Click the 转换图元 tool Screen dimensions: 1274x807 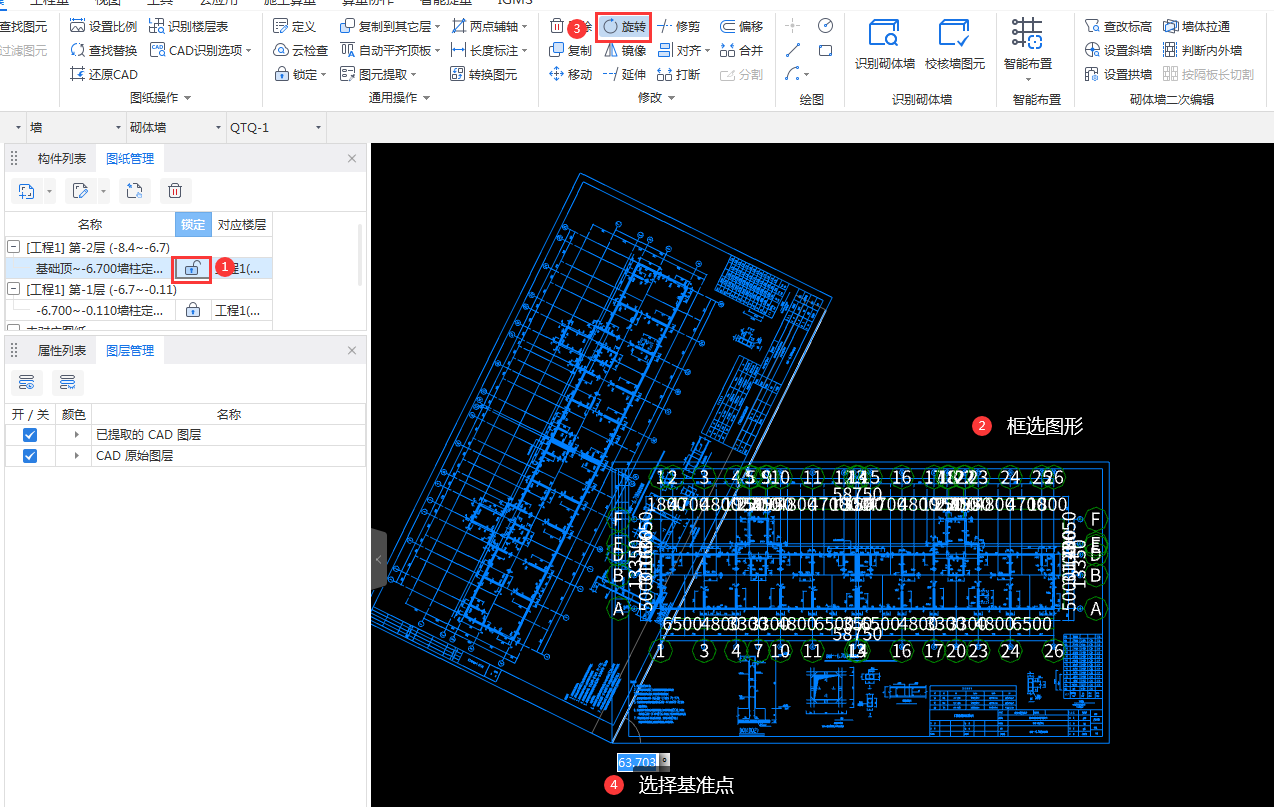(484, 74)
